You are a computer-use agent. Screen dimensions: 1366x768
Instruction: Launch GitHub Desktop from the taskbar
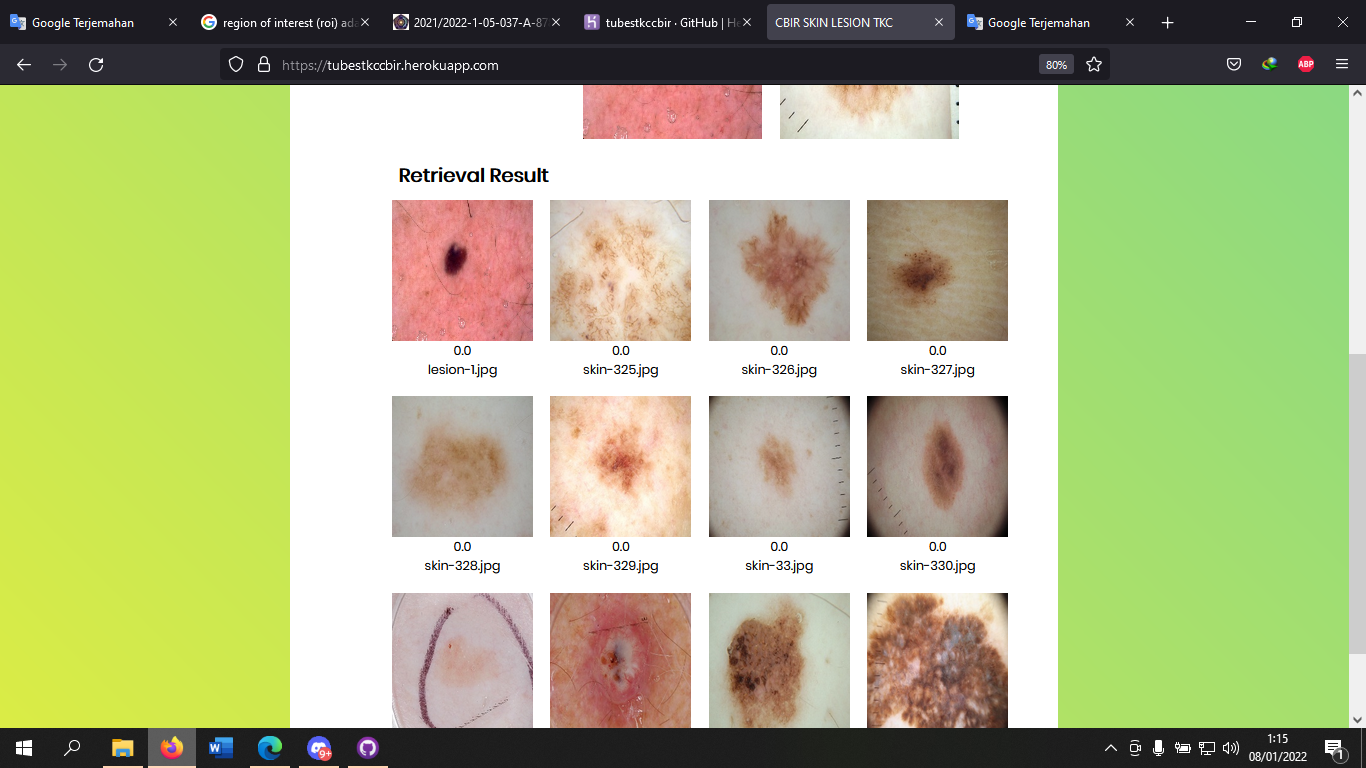[x=367, y=747]
